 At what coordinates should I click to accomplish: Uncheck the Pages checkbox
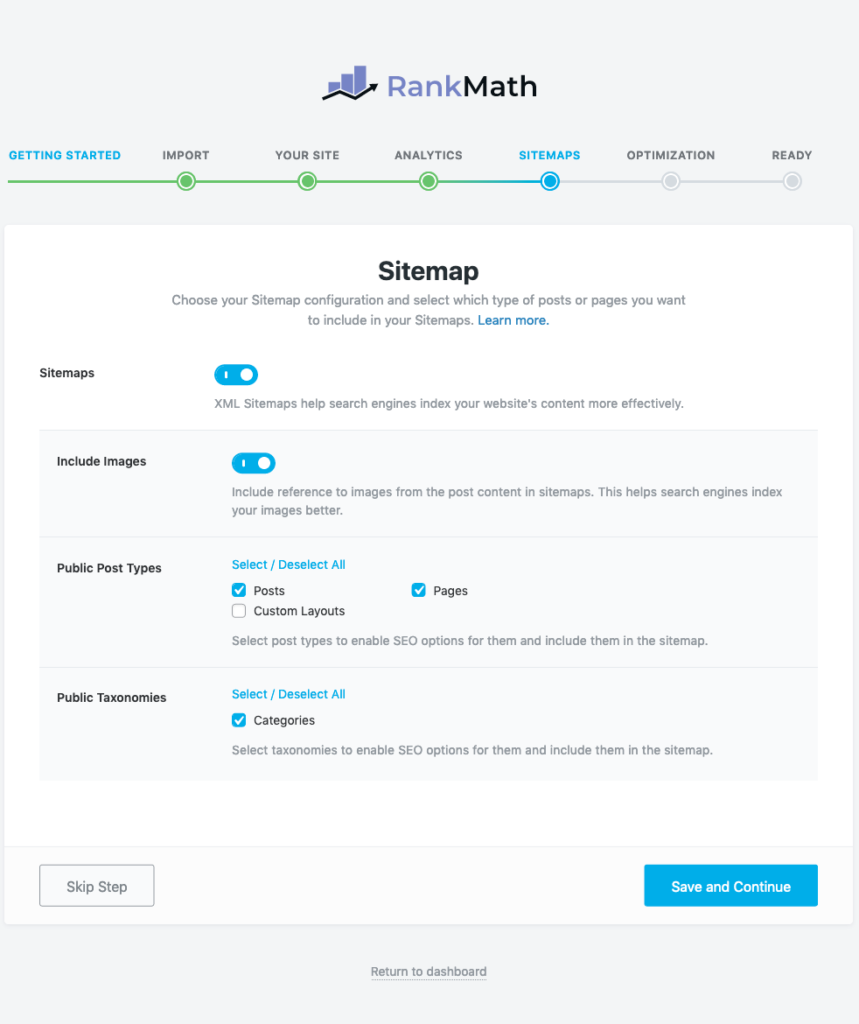pos(419,590)
